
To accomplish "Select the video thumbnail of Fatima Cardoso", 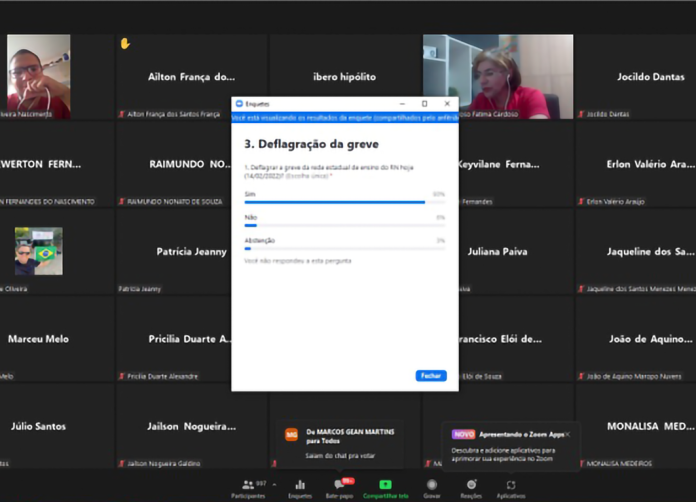I will 498,76.
